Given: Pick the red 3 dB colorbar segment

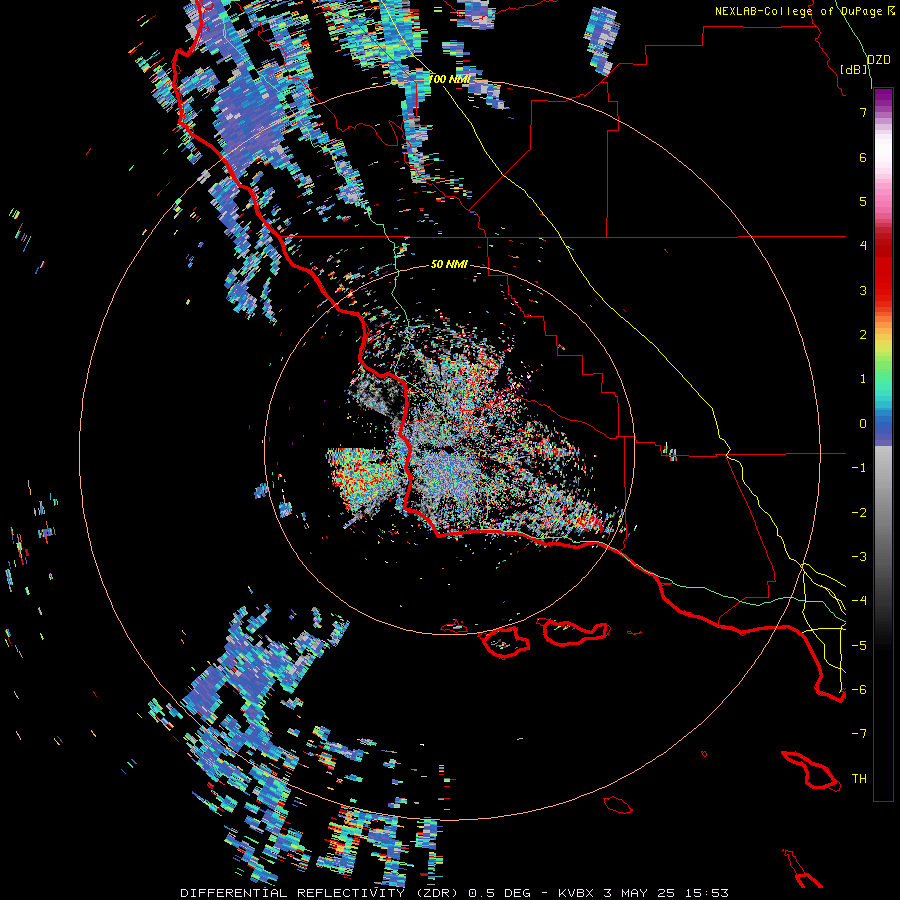Looking at the screenshot, I should point(883,290).
